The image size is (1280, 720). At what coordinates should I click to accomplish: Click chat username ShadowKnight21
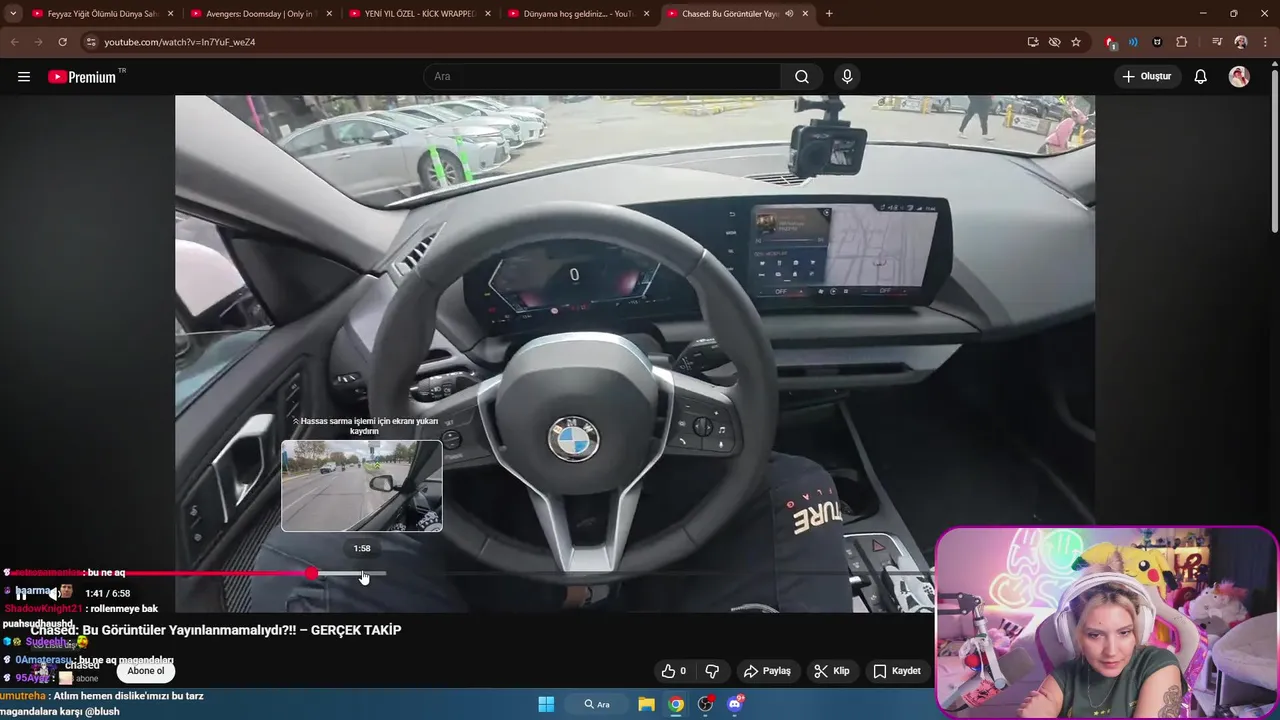[x=43, y=608]
